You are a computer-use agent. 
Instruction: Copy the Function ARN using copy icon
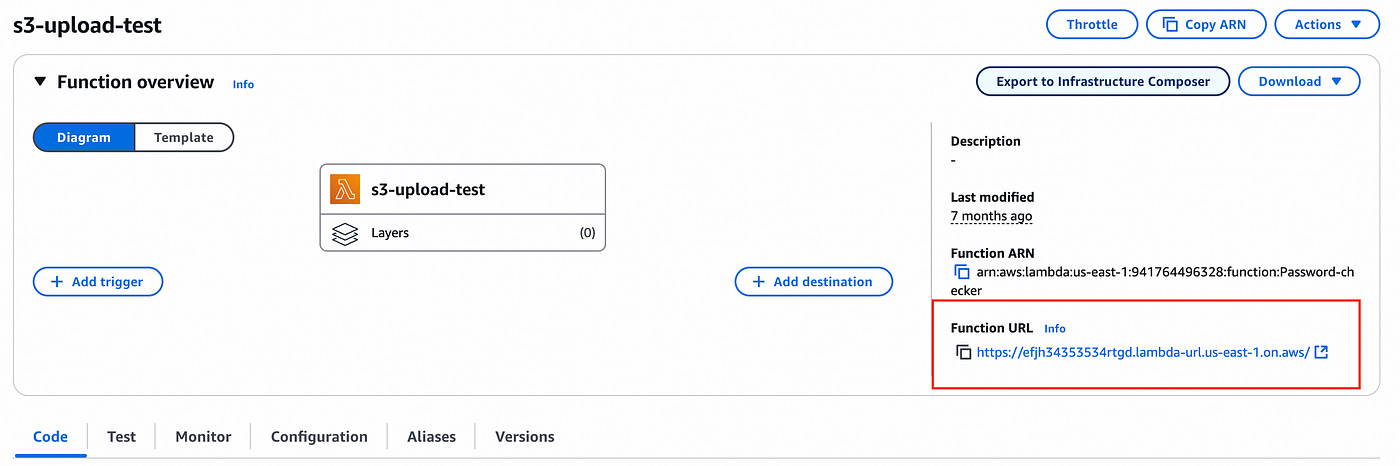(x=962, y=272)
